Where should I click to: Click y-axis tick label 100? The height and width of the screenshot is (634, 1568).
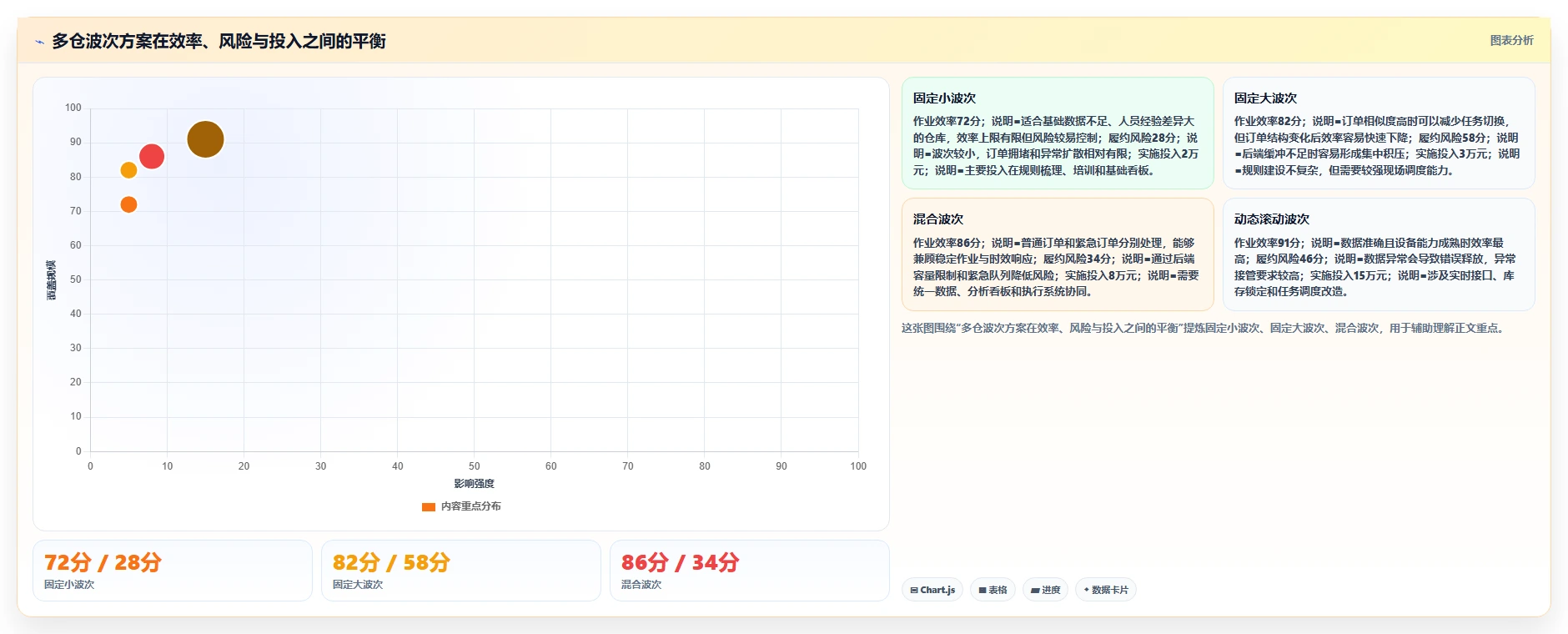coord(73,108)
